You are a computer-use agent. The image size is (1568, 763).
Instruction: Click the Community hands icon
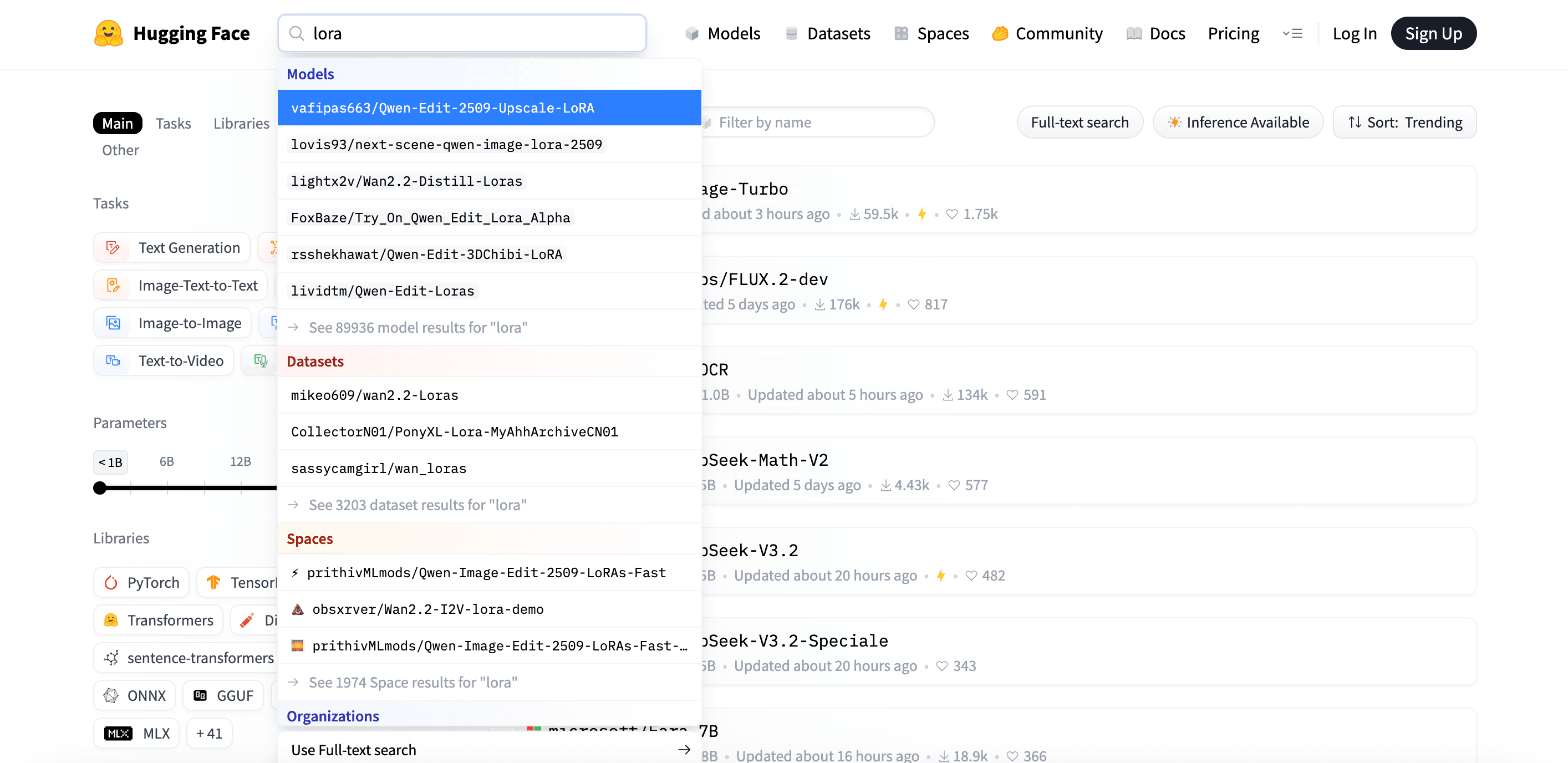(x=1000, y=33)
